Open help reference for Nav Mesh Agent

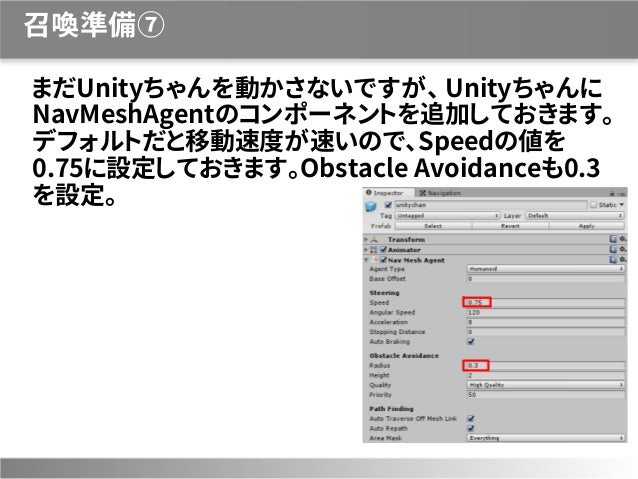pyautogui.click(x=613, y=259)
